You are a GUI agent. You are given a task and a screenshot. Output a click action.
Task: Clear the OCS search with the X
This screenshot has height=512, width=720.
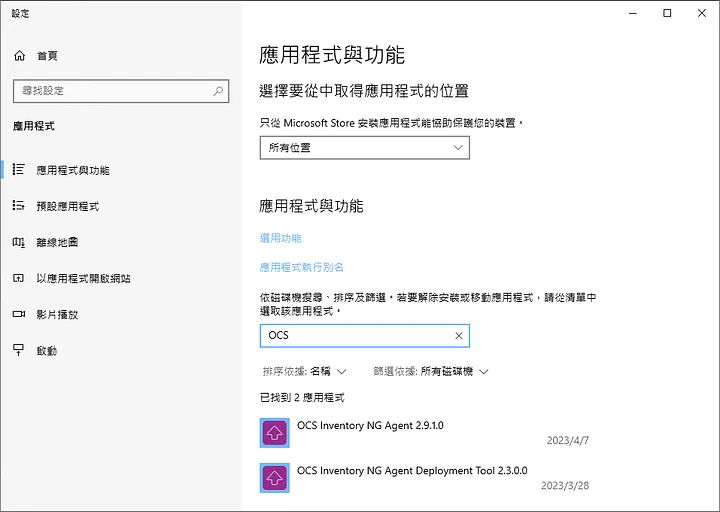(459, 336)
